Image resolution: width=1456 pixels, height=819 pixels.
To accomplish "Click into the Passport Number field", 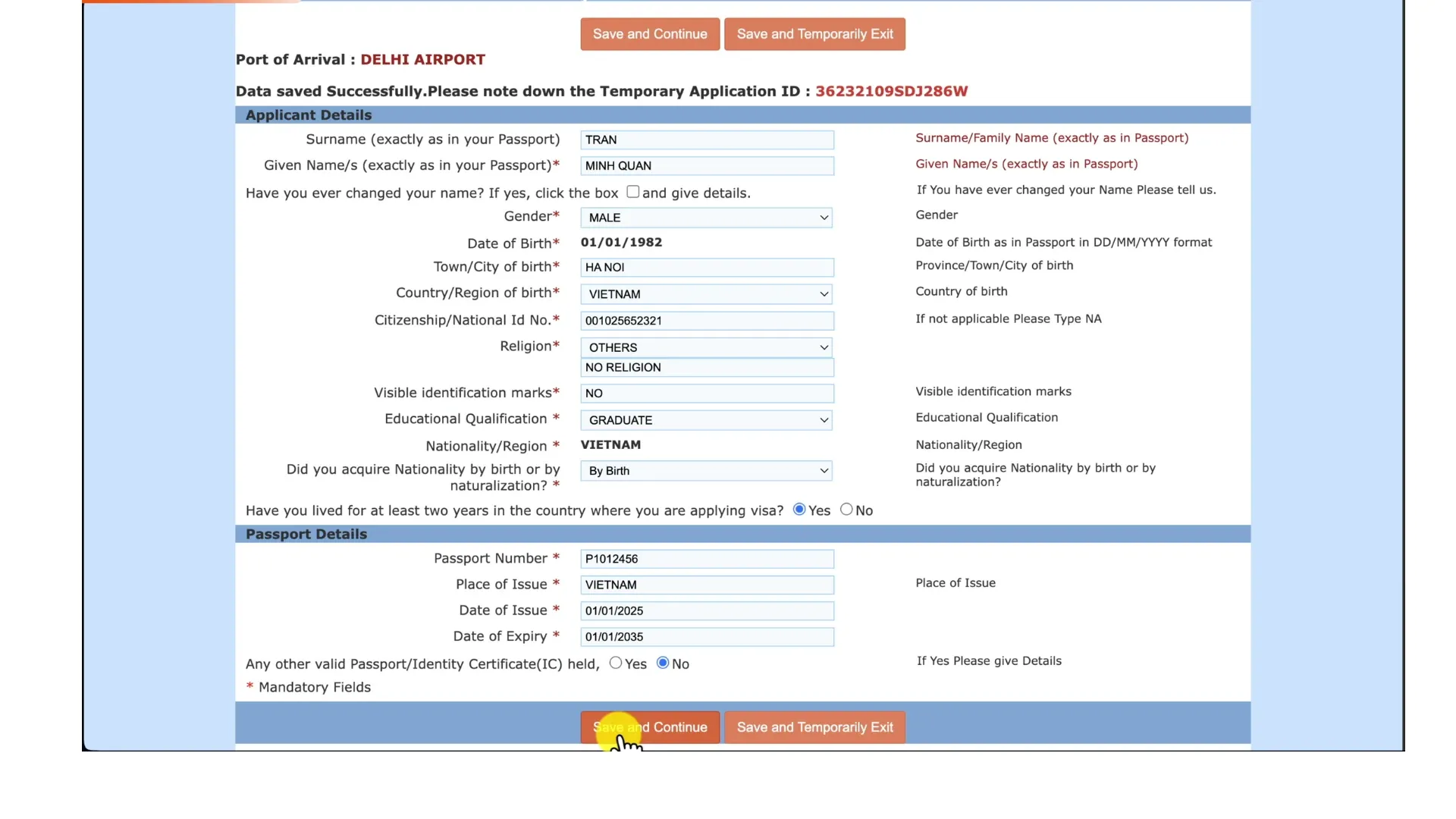I will tap(707, 559).
